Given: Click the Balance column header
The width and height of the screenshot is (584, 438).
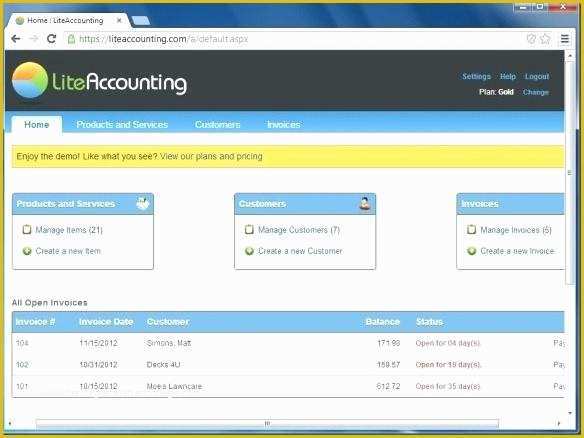Looking at the screenshot, I should [x=383, y=322].
